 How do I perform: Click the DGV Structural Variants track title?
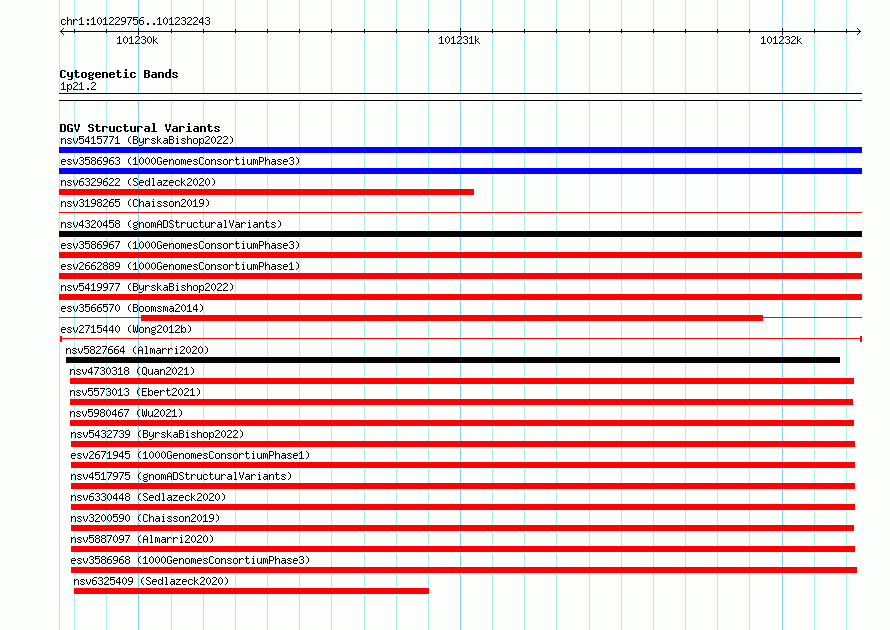[x=140, y=128]
